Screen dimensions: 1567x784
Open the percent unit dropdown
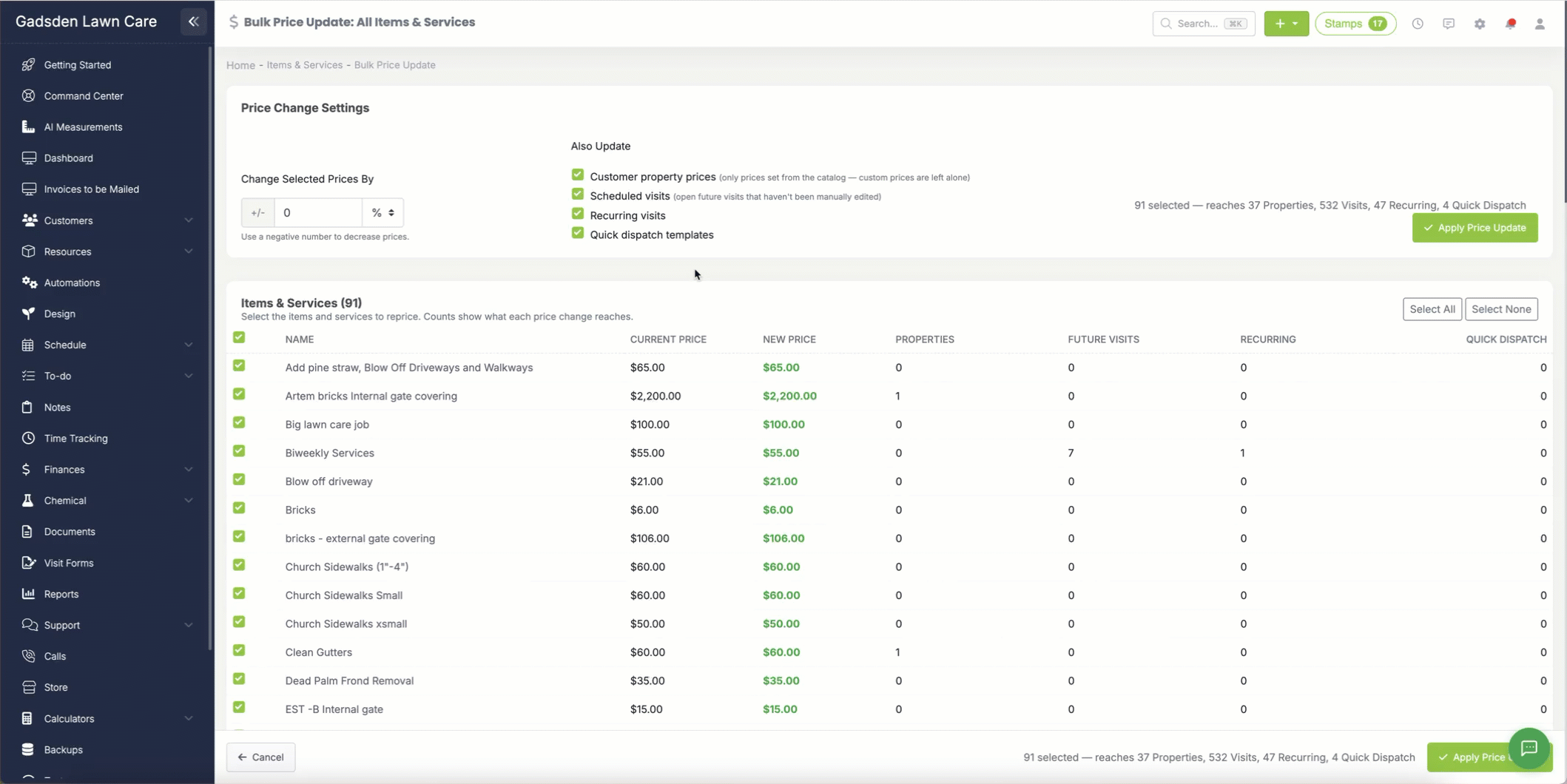(383, 212)
